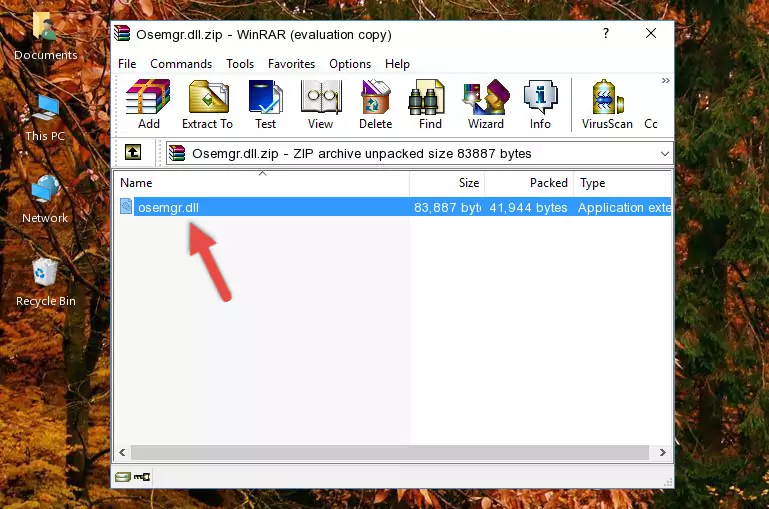Viewport: 769px width, 509px height.
Task: Open the Favorites menu
Action: click(x=291, y=64)
